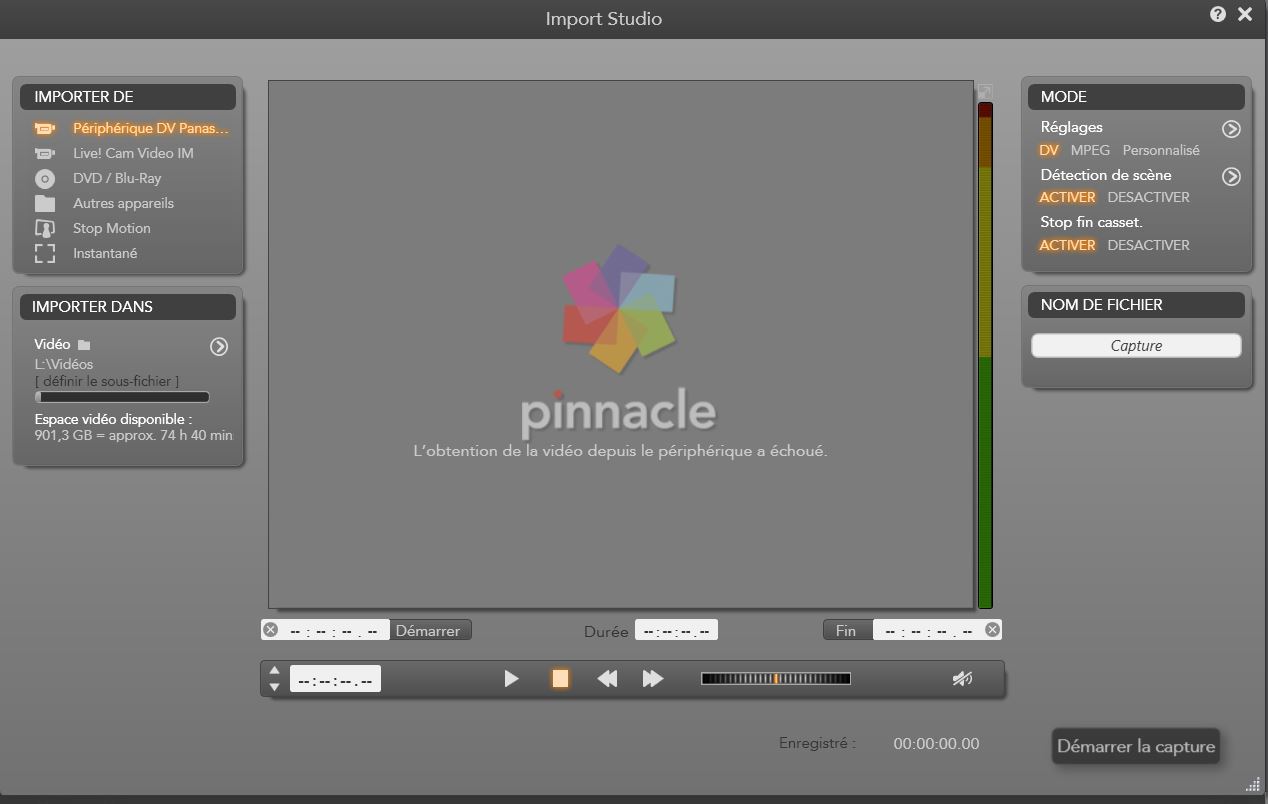Screen dimensions: 1268x804
Task: Open the help question mark icon
Action: (x=1217, y=14)
